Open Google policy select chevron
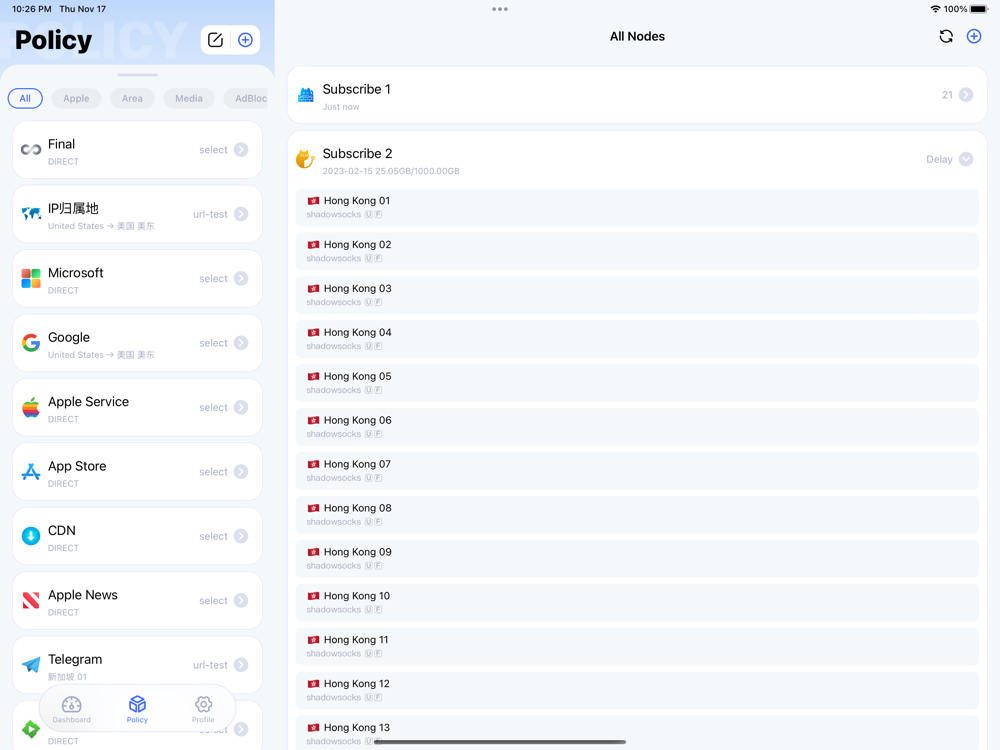This screenshot has width=1000, height=750. pyautogui.click(x=241, y=342)
